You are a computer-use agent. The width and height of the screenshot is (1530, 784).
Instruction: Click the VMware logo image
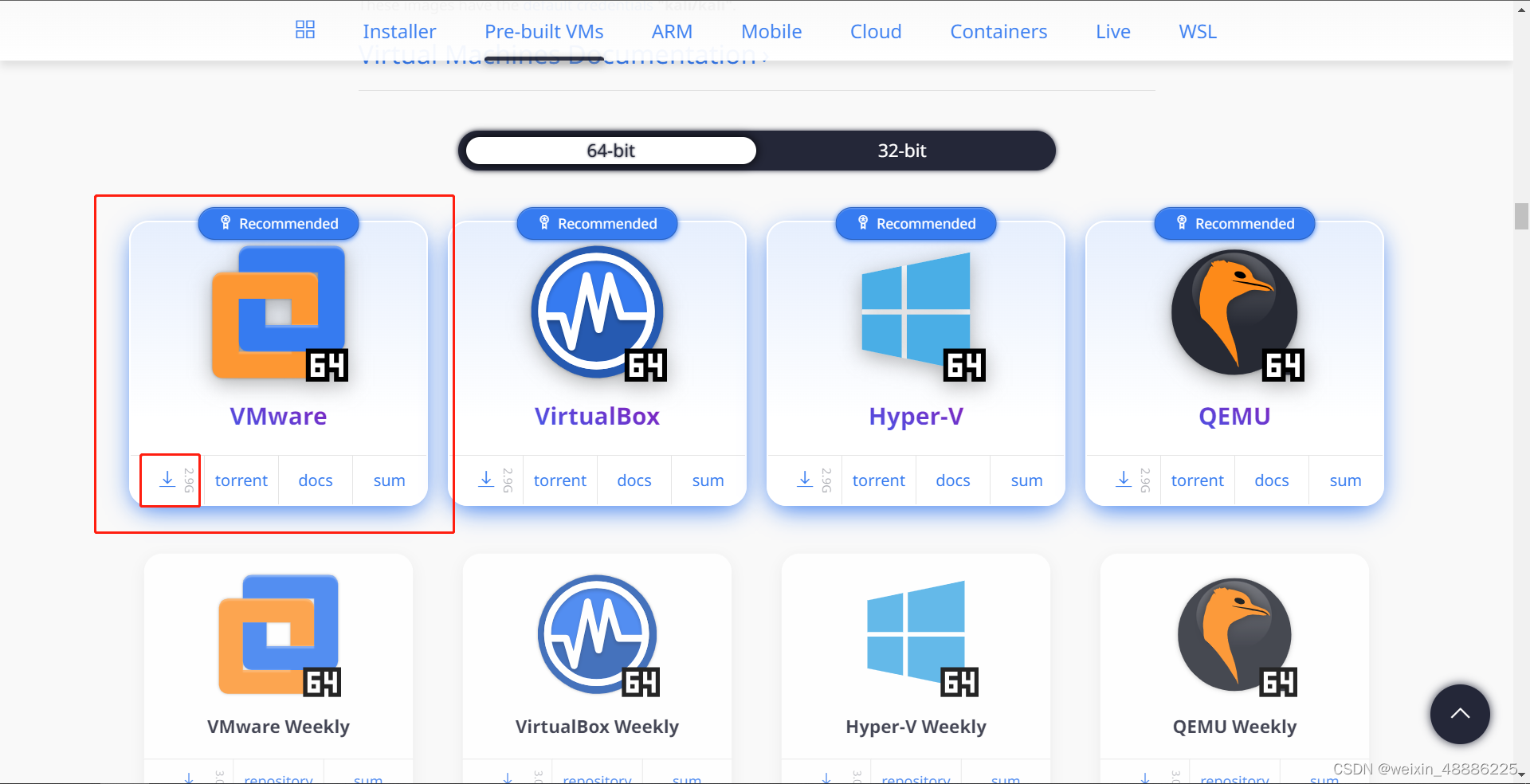pyautogui.click(x=279, y=313)
